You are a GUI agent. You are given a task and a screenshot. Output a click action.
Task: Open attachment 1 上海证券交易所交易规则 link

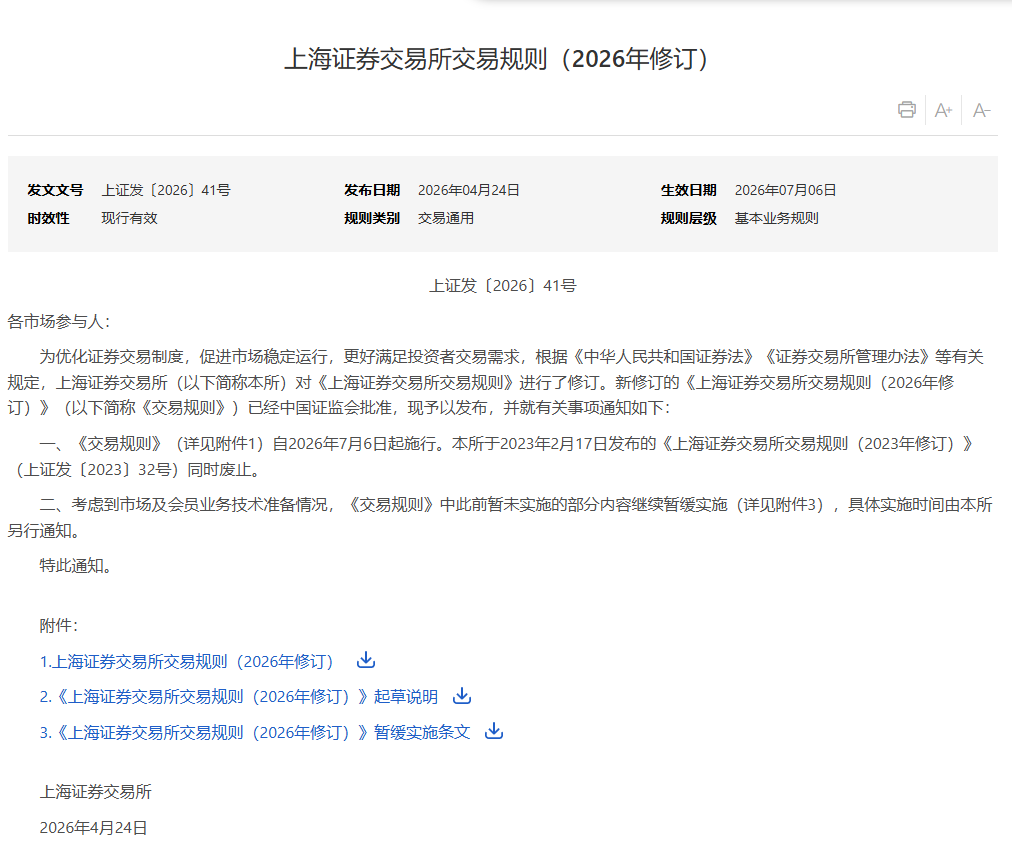point(187,661)
